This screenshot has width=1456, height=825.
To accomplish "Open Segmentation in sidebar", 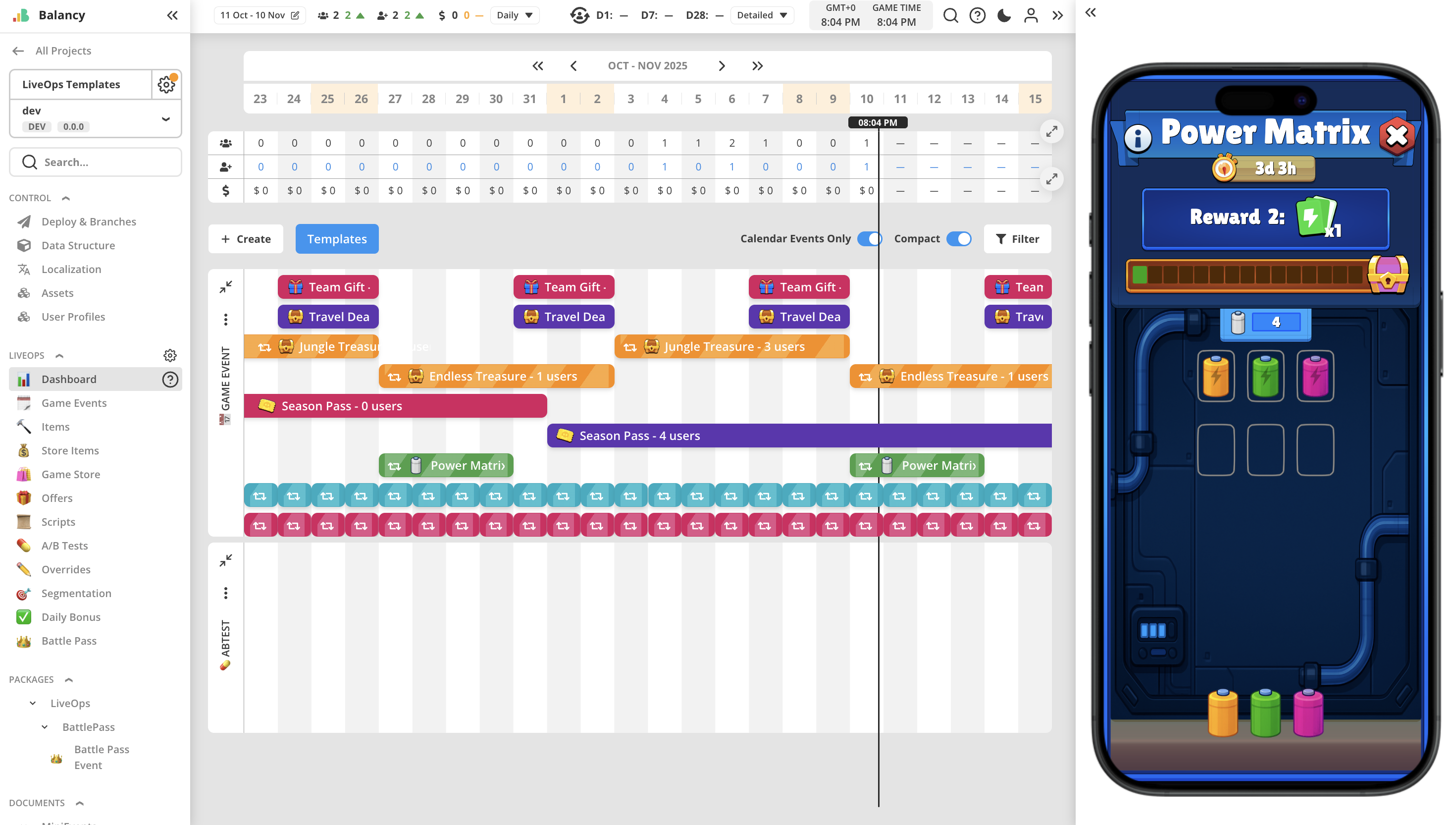I will [76, 593].
